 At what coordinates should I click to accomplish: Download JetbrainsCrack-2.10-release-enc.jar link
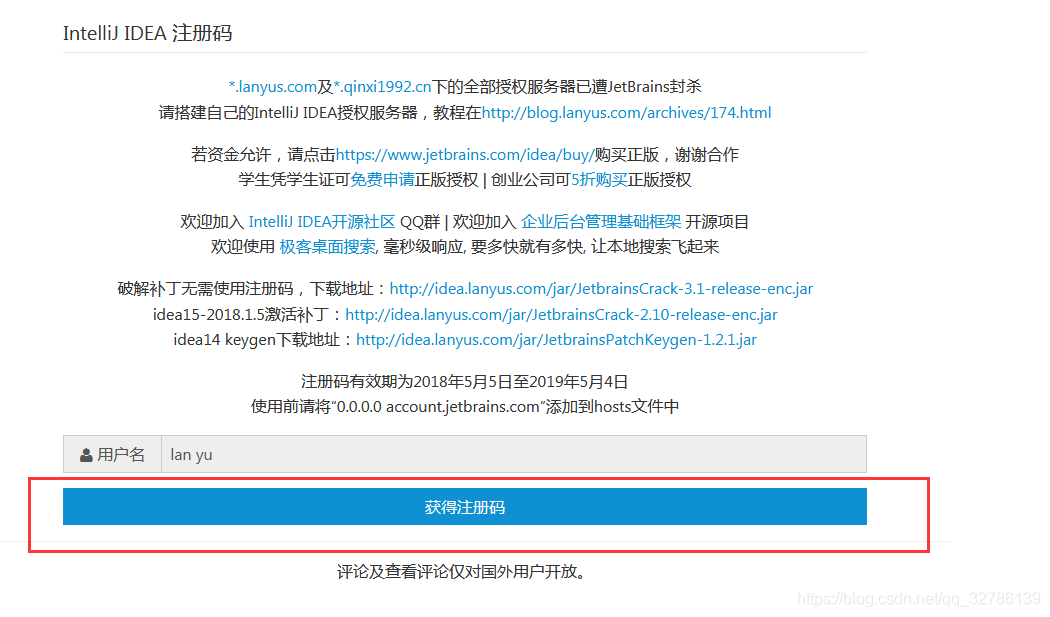pos(561,314)
